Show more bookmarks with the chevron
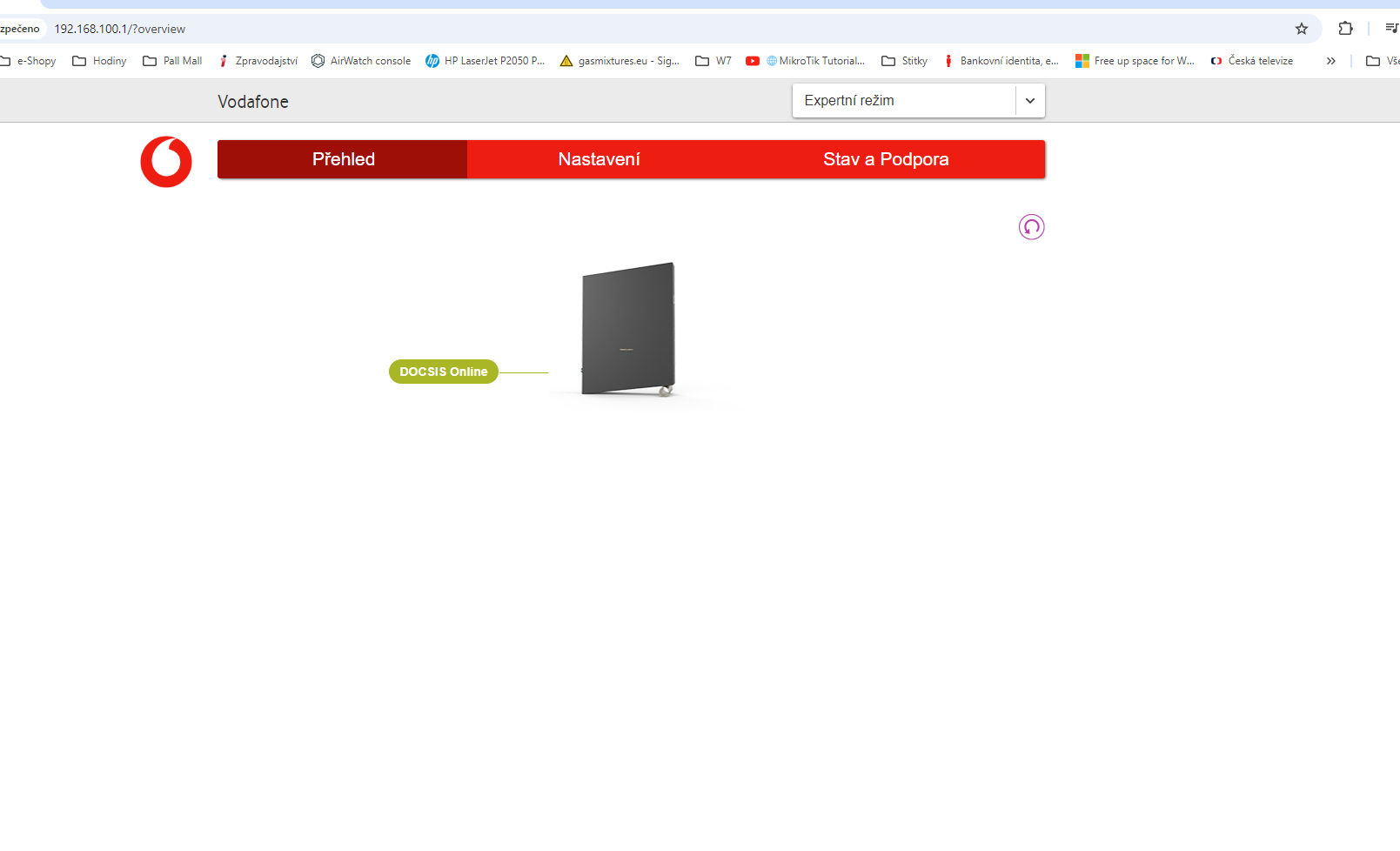Viewport: 1400px width, 851px height. pos(1330,61)
